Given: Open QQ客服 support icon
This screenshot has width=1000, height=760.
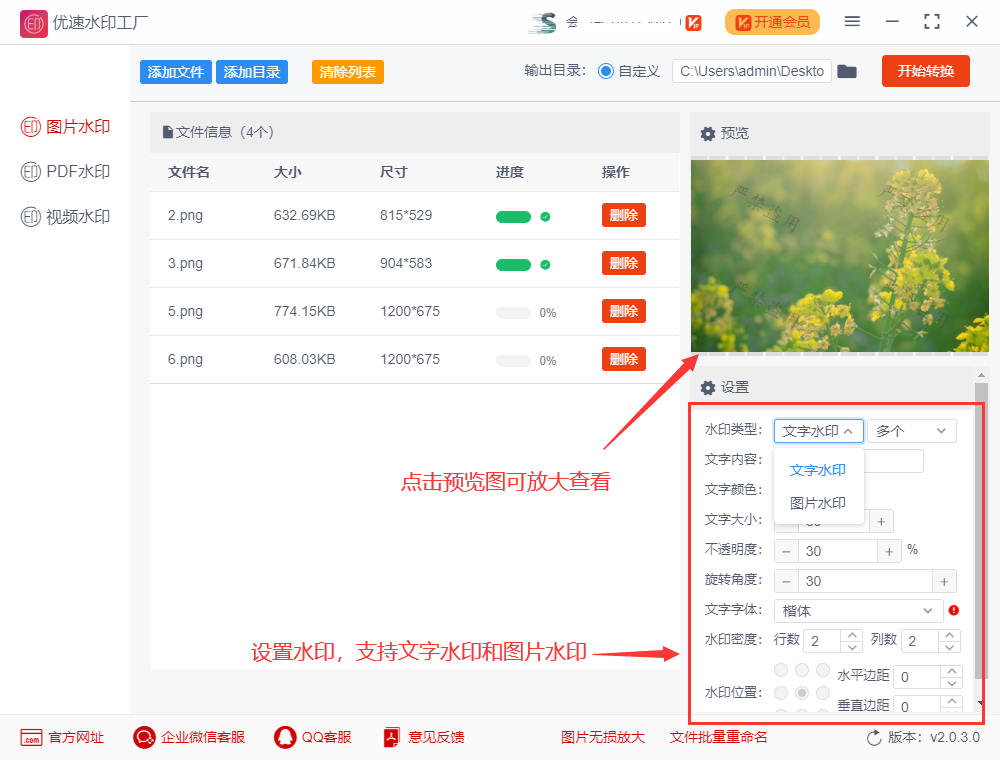Looking at the screenshot, I should pos(285,737).
